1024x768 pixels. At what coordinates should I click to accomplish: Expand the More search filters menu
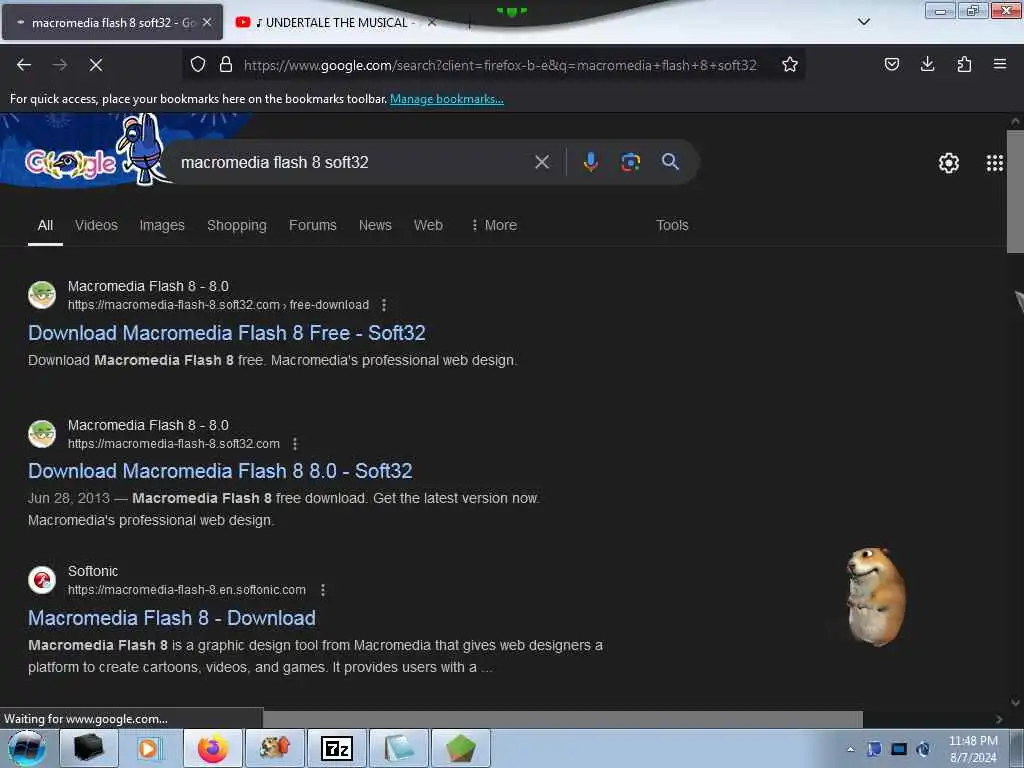(494, 225)
